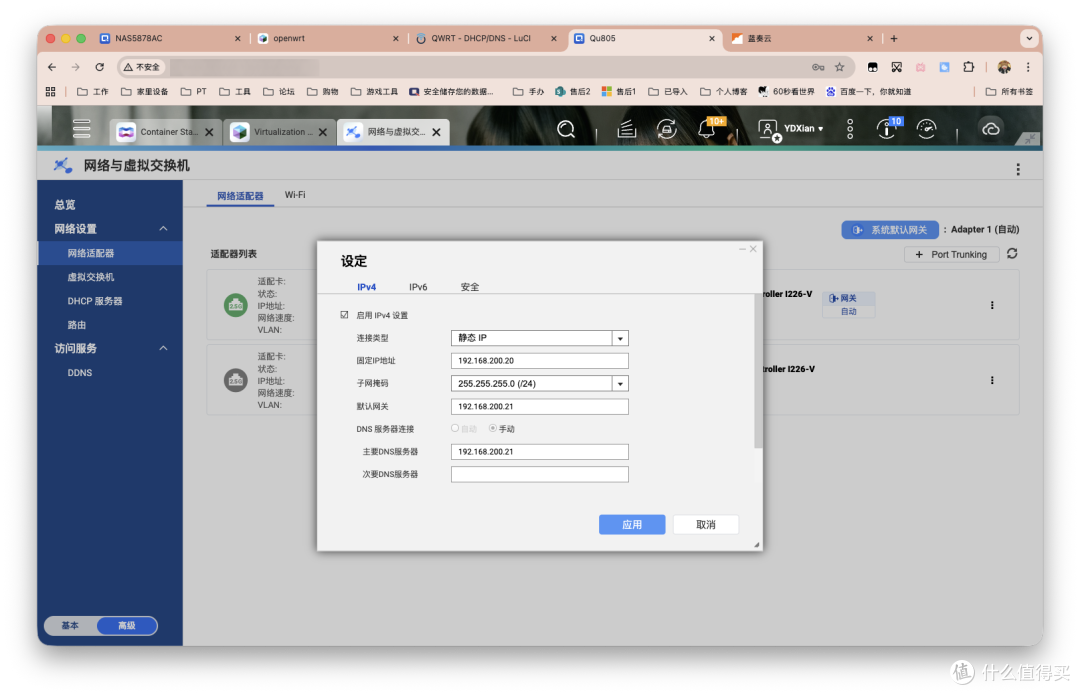This screenshot has height=695, width=1080.
Task: Switch to the Wi-Fi tab
Action: coord(295,195)
